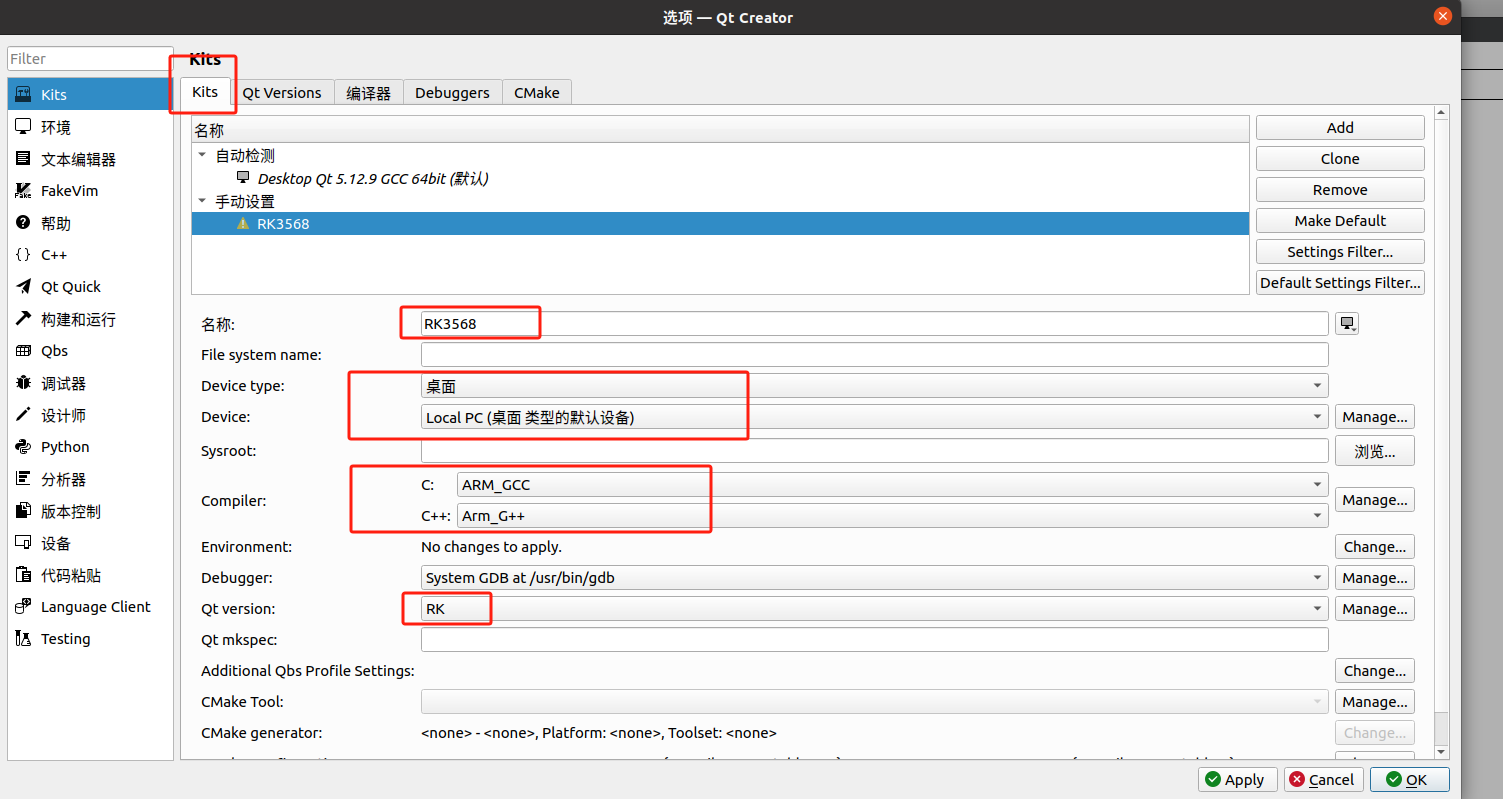The image size is (1503, 799).
Task: Select Desktop Qt 5.12.9 GCC 64bit kit
Action: tap(372, 179)
